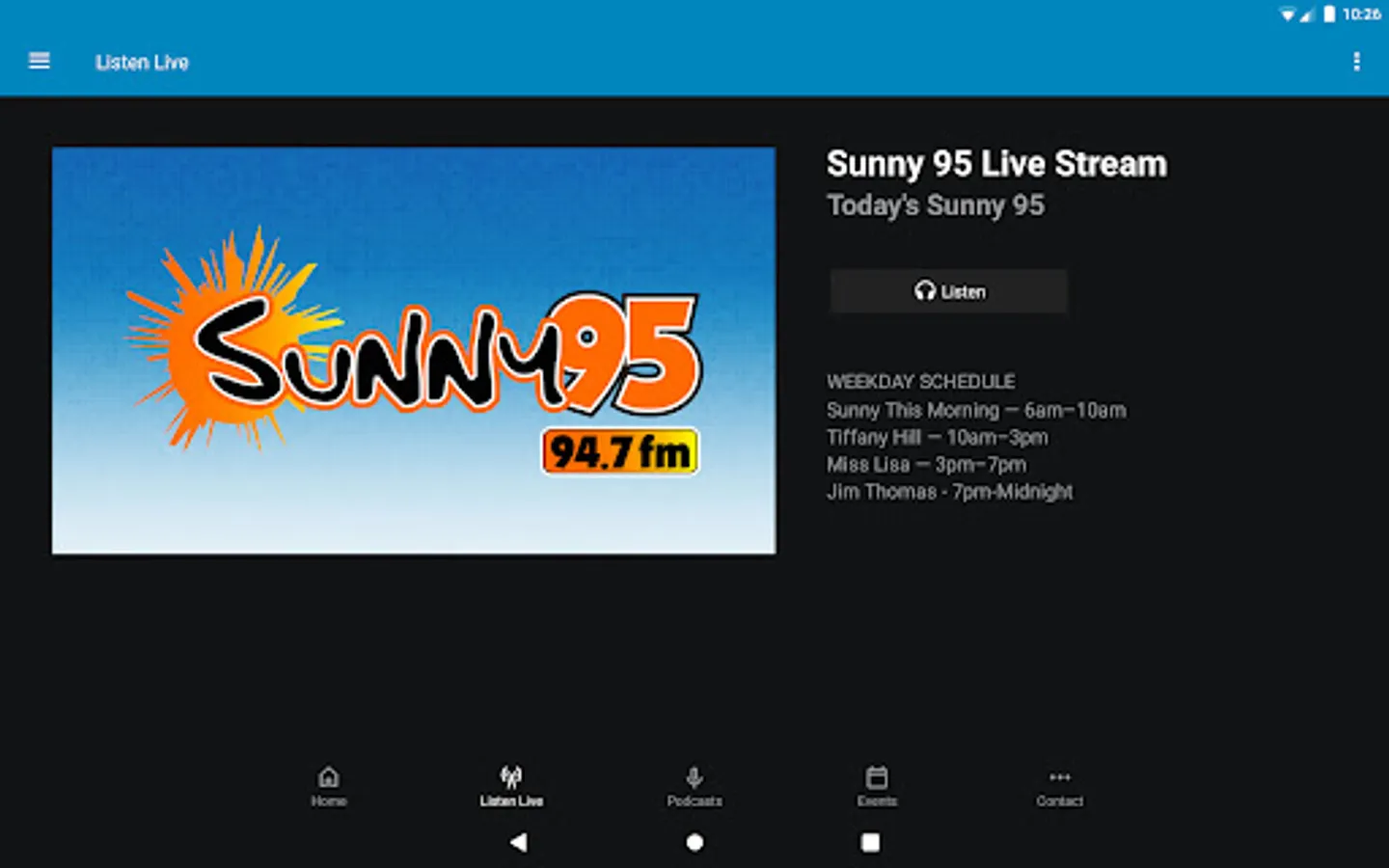Screen dimensions: 1389x868
Task: Switch to the Events tab
Action: tap(877, 786)
